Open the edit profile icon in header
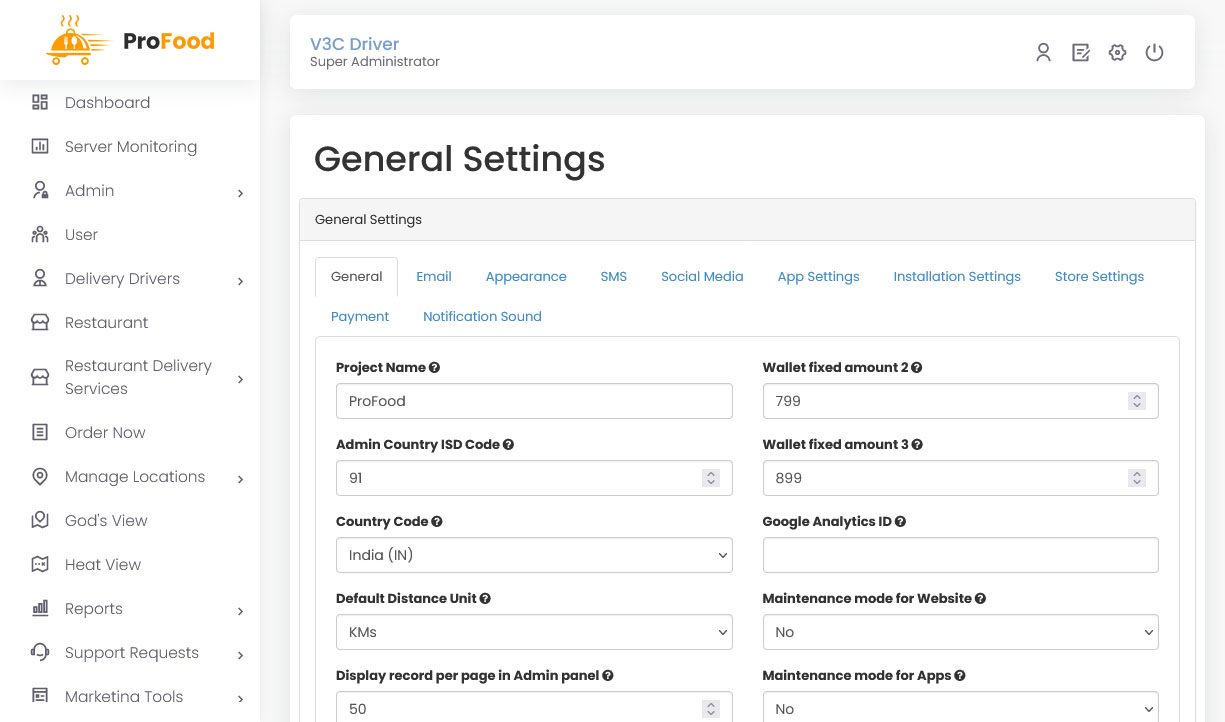Image resolution: width=1225 pixels, height=722 pixels. tap(1080, 53)
